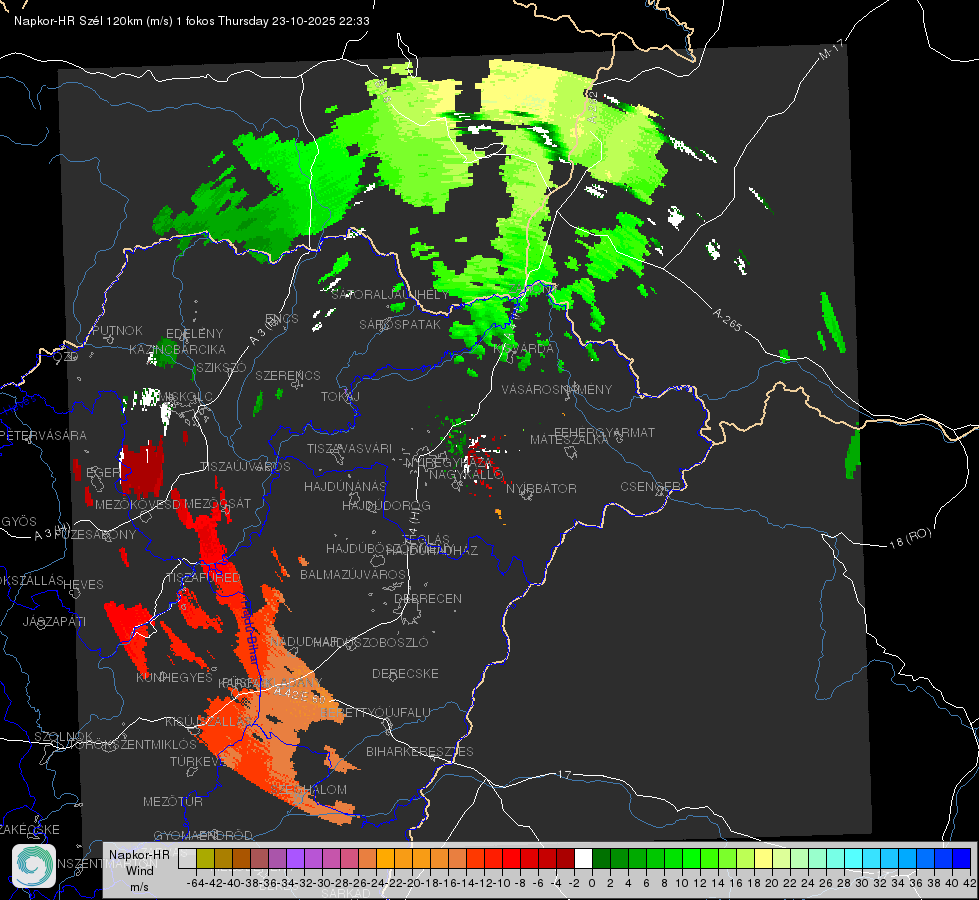Viewport: 979px width, 900px height.
Task: Click the VÁSÁROSNAMÉNY label
Action: tap(557, 389)
